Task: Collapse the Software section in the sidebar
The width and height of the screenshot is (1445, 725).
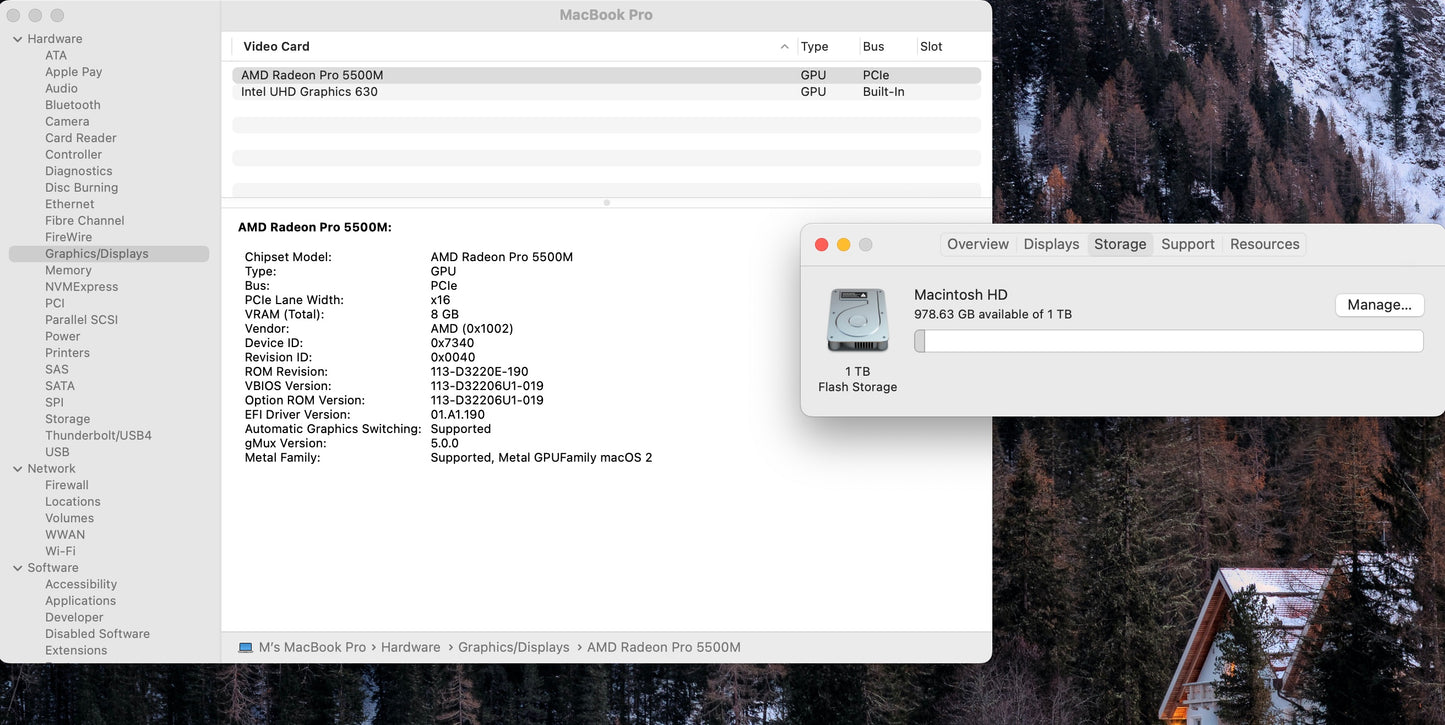Action: (16, 567)
